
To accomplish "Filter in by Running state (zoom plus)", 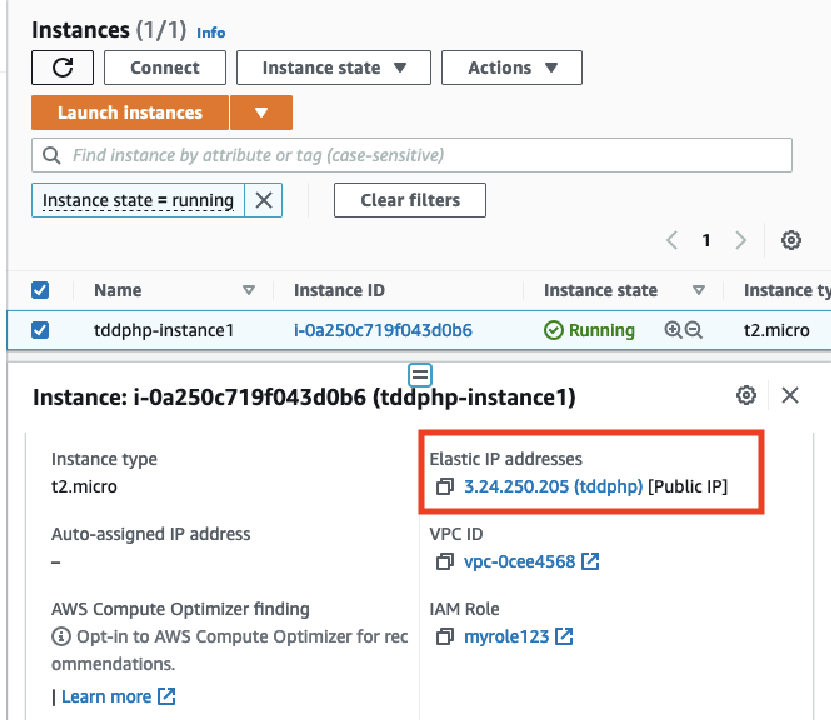I will pyautogui.click(x=673, y=330).
